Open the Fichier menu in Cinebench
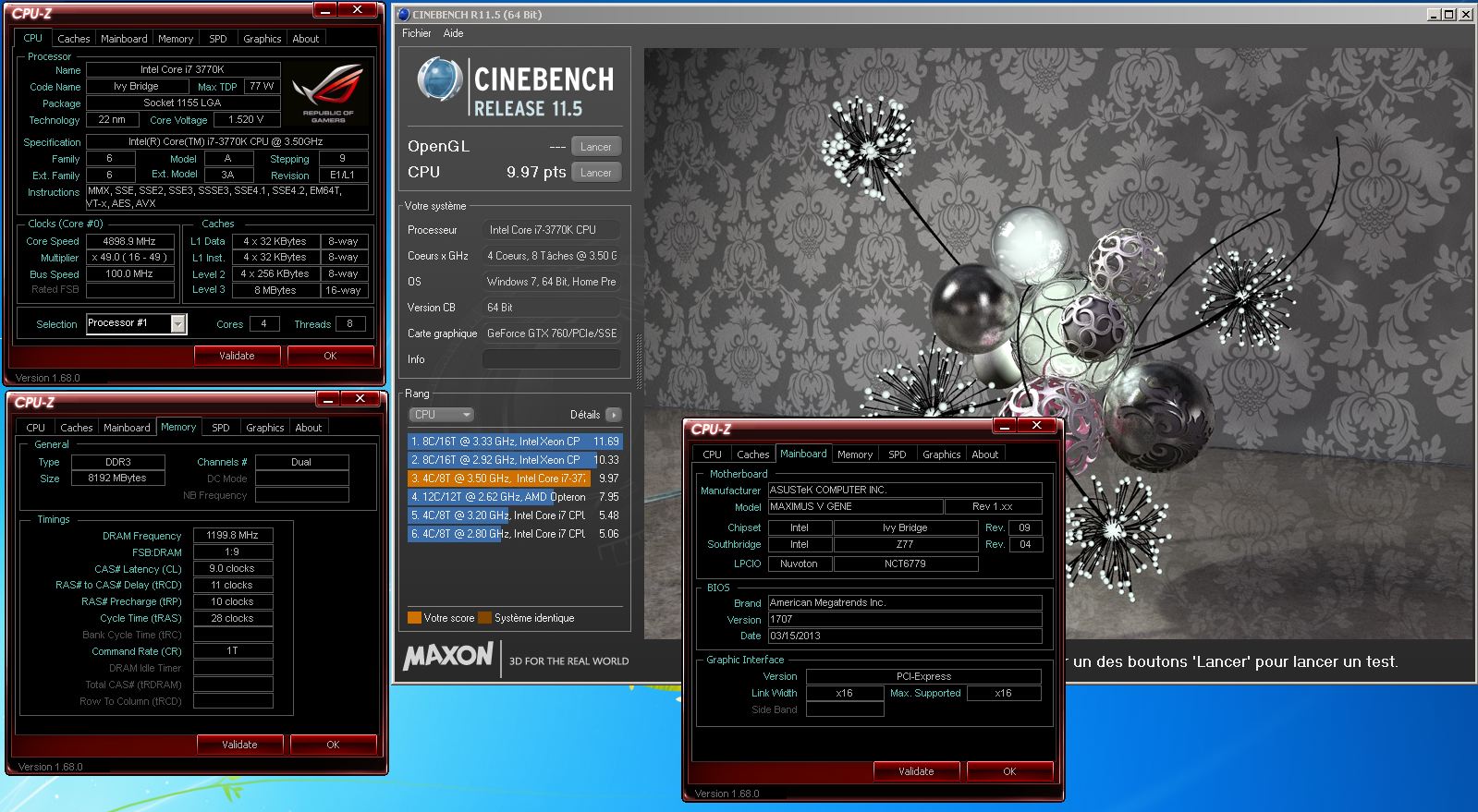This screenshot has width=1478, height=812. (x=416, y=33)
